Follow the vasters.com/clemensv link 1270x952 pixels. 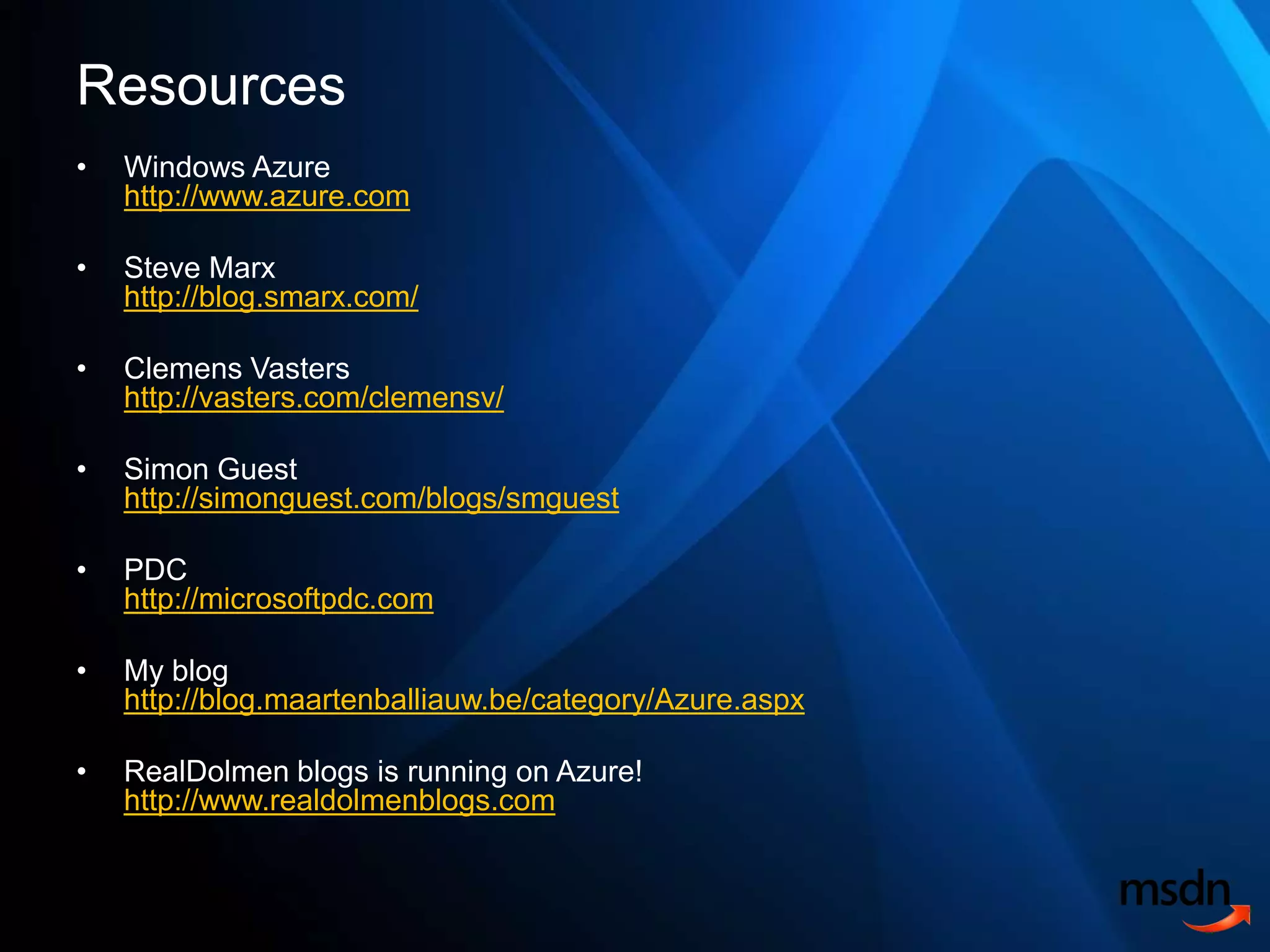[x=314, y=399]
